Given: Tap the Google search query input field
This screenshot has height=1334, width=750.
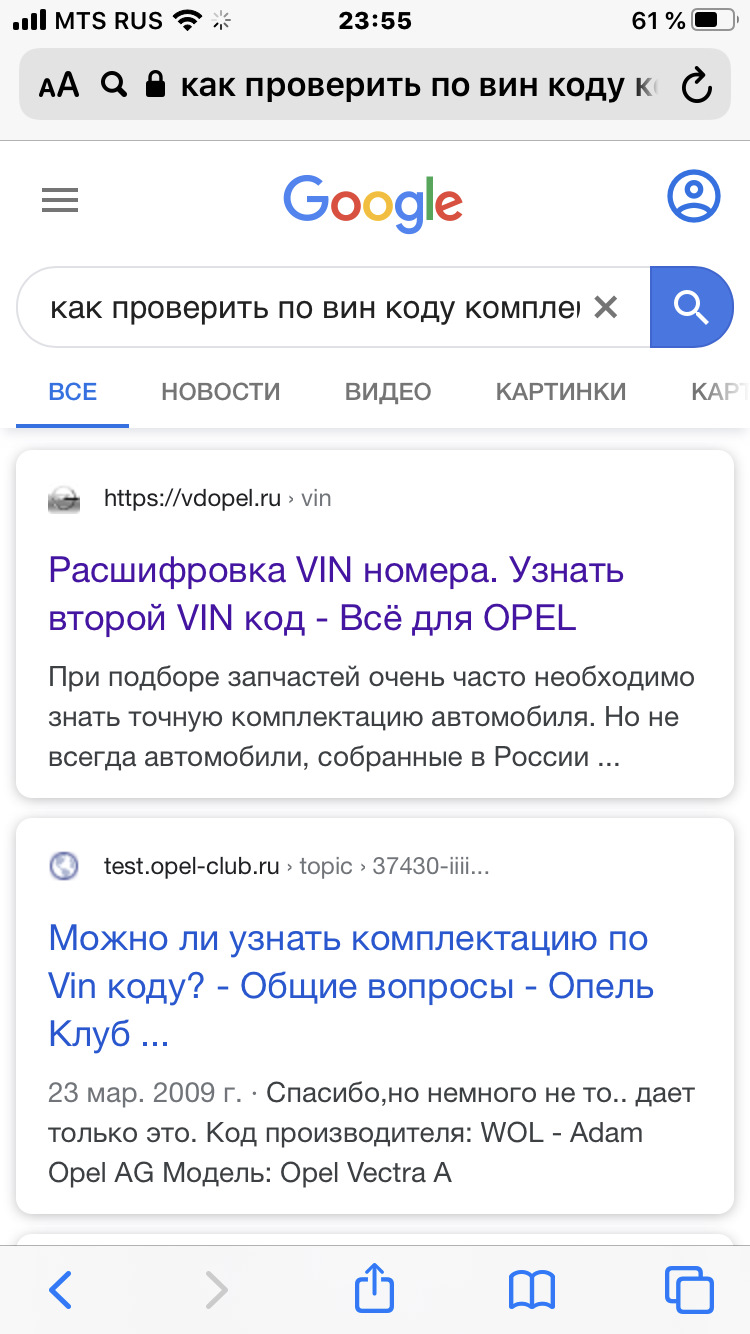Looking at the screenshot, I should pos(315,308).
